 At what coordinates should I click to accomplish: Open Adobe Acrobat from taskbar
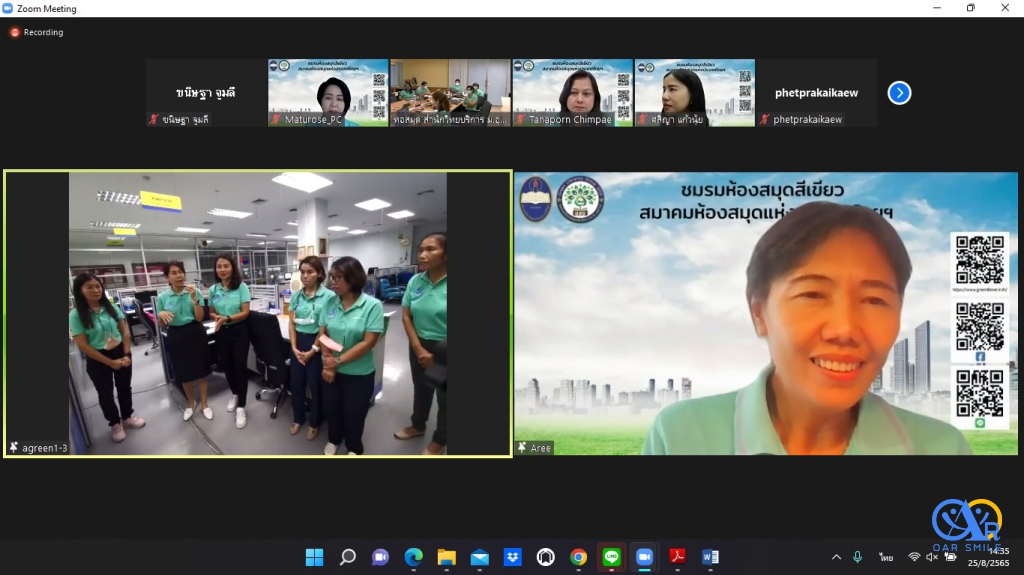pos(677,557)
